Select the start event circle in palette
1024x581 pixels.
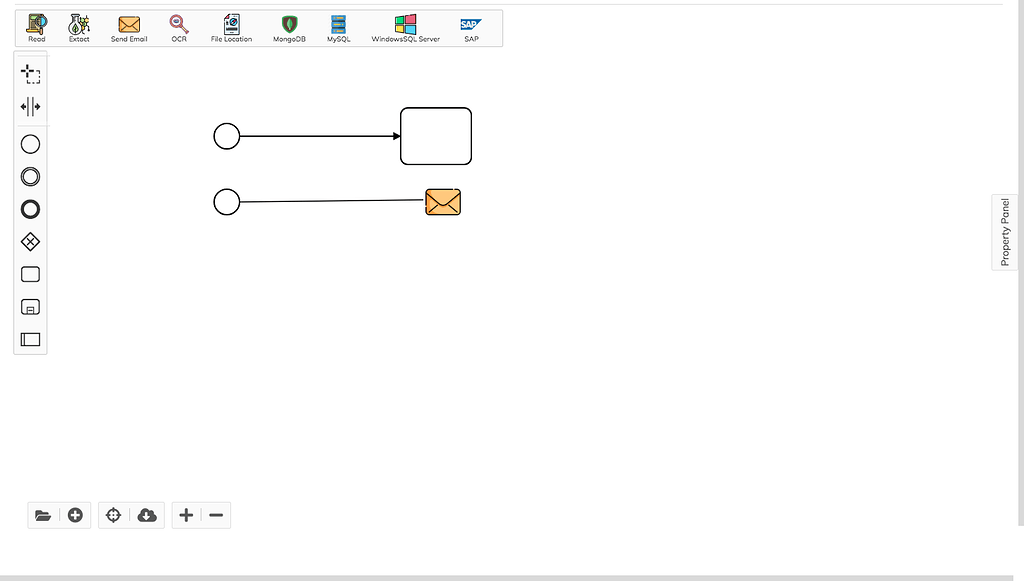point(30,144)
